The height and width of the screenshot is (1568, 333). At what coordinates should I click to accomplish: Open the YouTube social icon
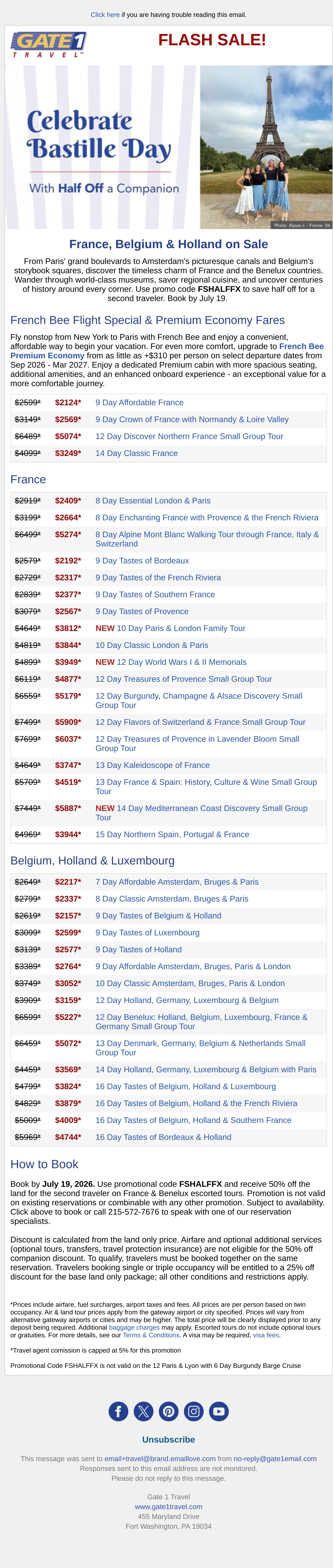219,1411
